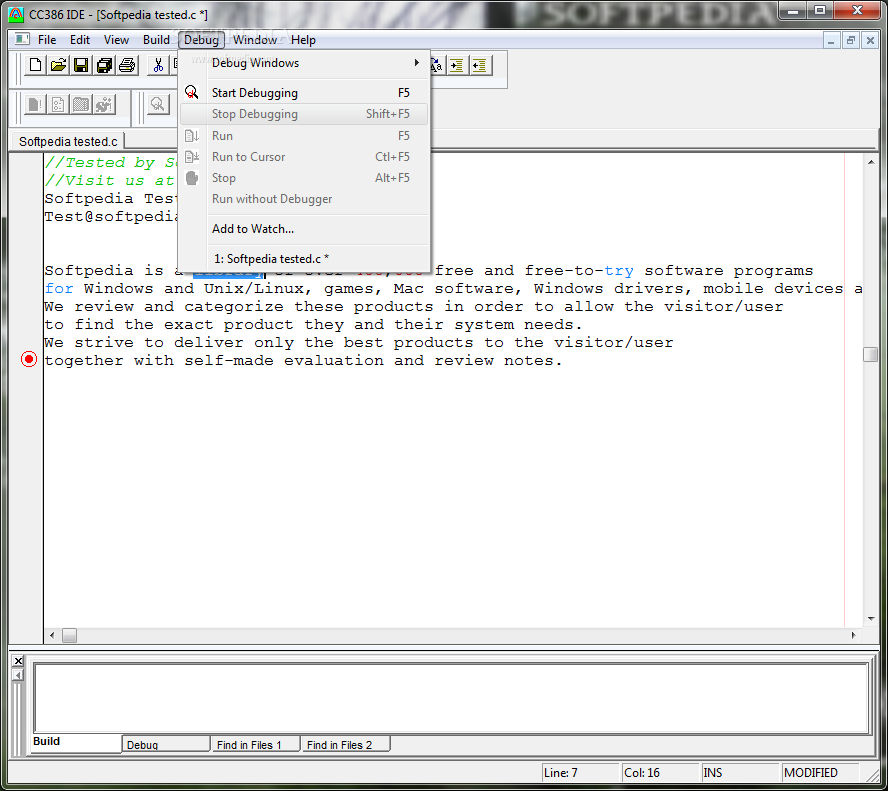Click the vertical scrollbar up arrow
The width and height of the screenshot is (888, 791).
870,163
